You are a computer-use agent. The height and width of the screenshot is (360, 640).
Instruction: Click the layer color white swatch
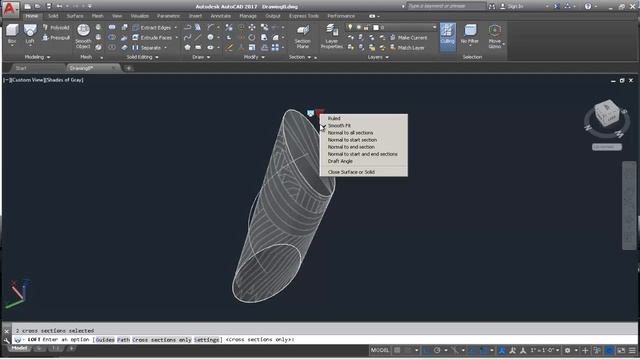click(x=376, y=27)
